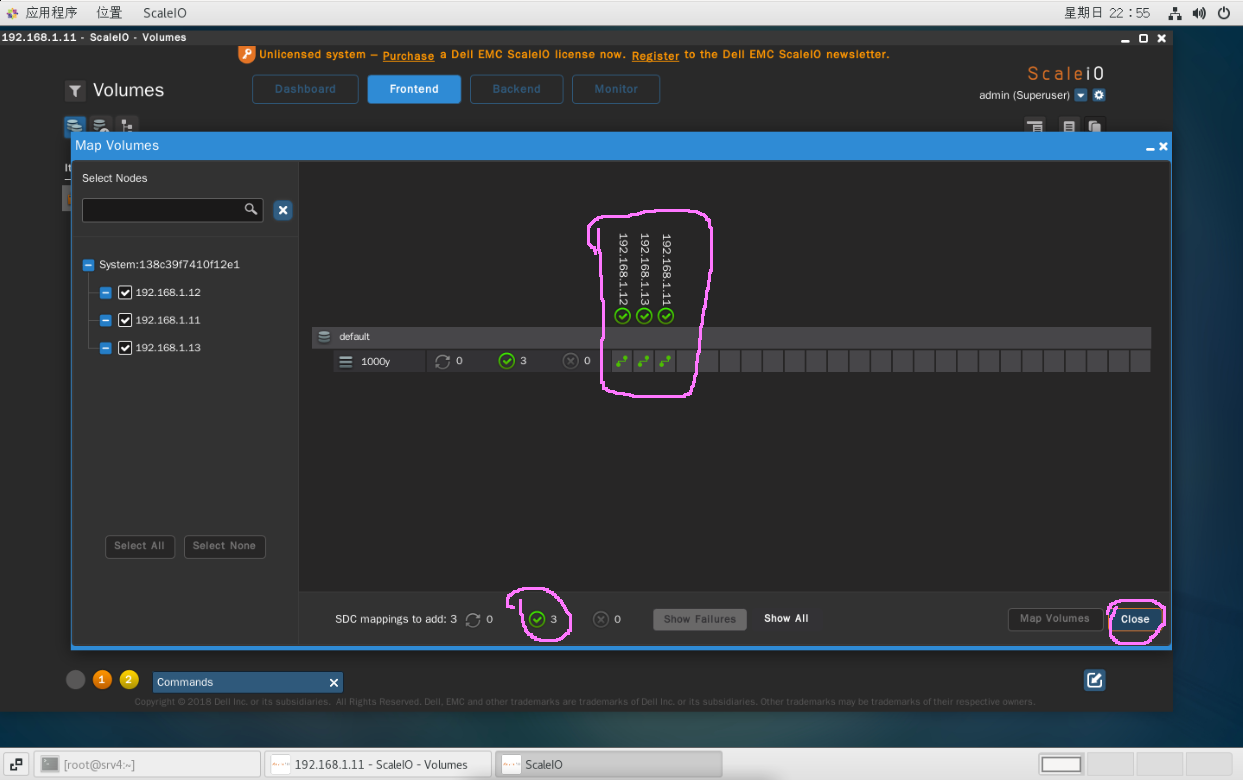Open the 位置 menu
Viewport: 1243px width, 780px height.
[x=109, y=13]
